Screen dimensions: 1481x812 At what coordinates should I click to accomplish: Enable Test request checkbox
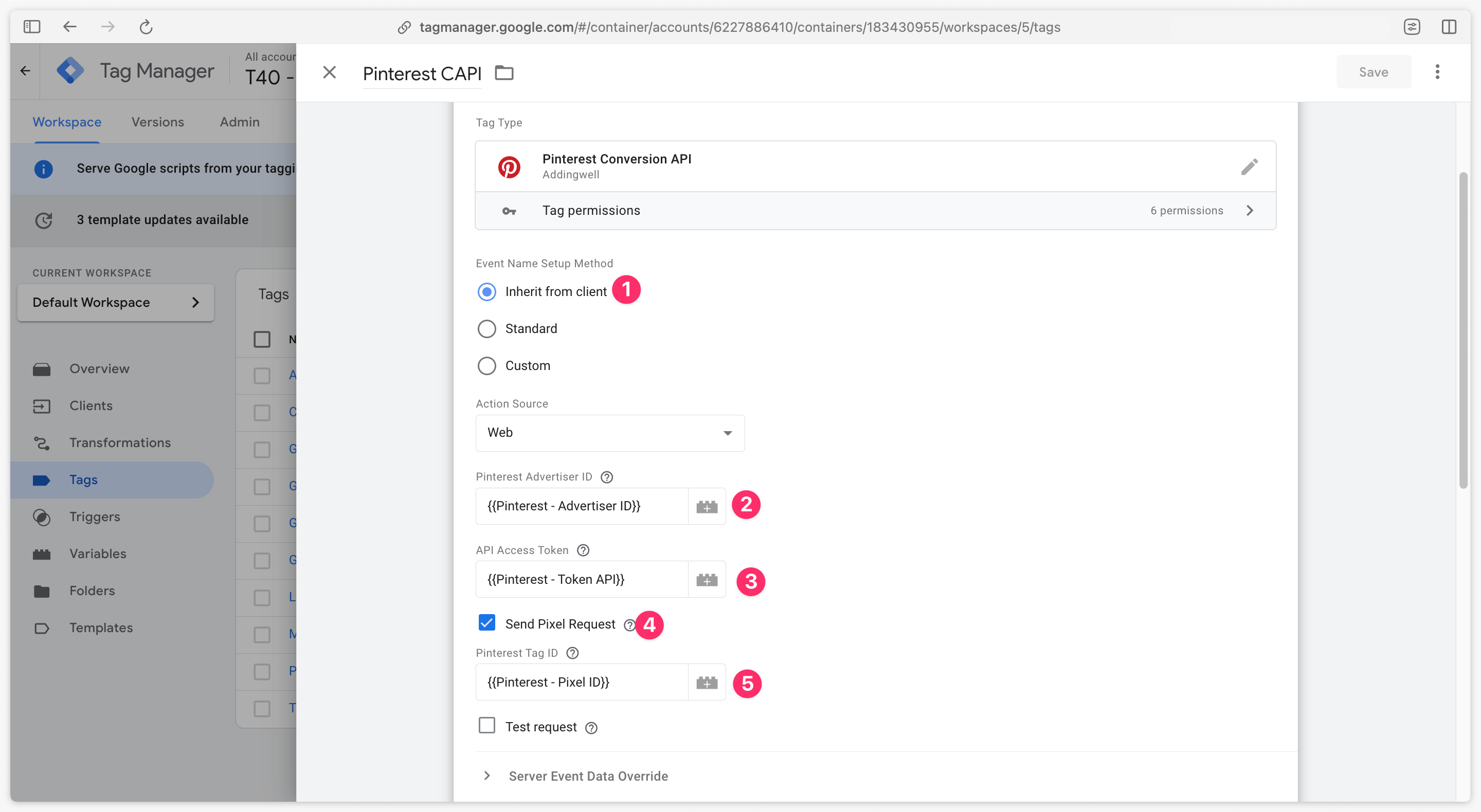[486, 726]
